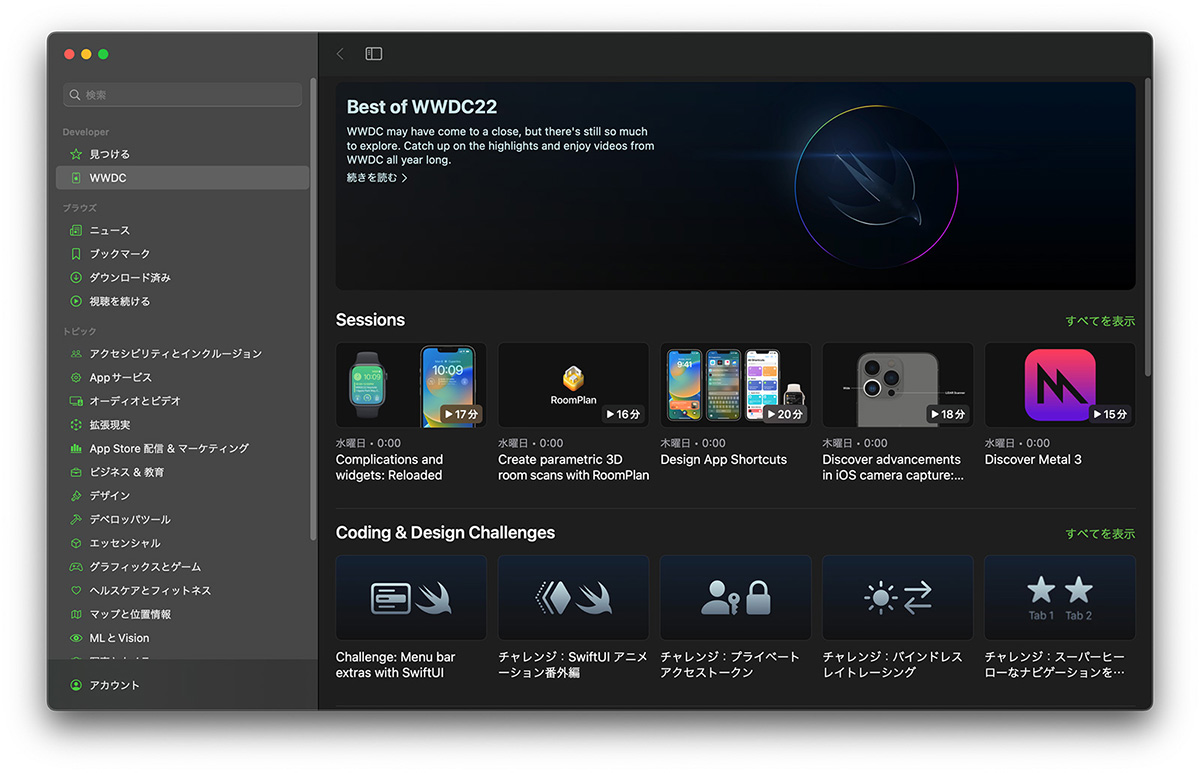Open Challenge: Menu bar extras with SwiftUI
This screenshot has width=1200, height=773.
pyautogui.click(x=411, y=598)
